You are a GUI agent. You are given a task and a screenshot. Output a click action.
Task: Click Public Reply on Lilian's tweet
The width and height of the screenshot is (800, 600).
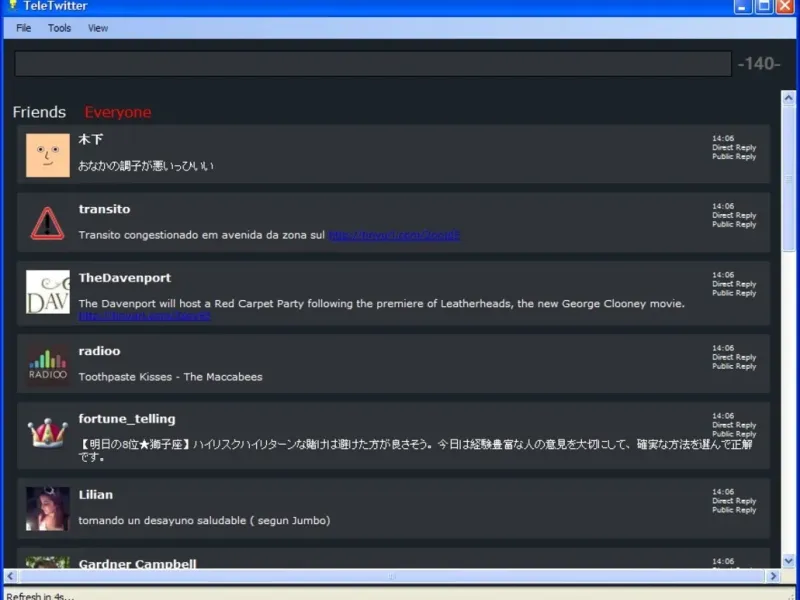tap(734, 510)
